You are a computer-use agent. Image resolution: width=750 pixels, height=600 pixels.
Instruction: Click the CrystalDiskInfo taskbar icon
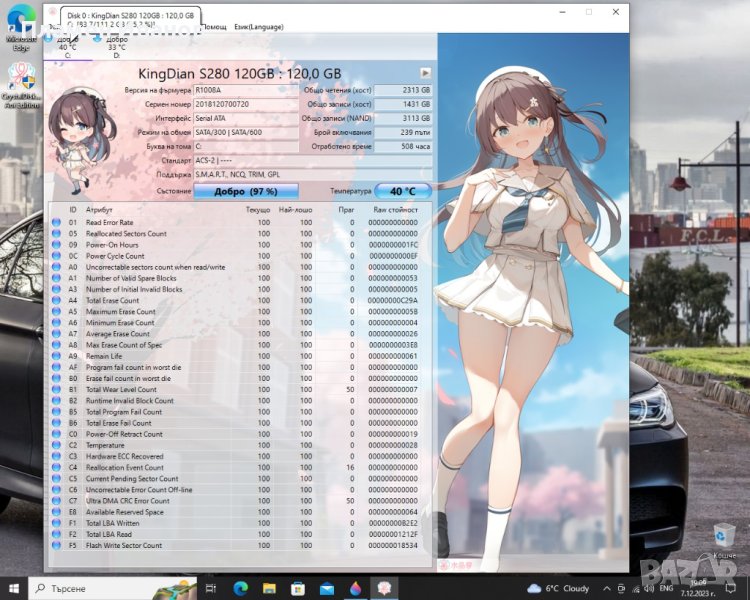(383, 588)
